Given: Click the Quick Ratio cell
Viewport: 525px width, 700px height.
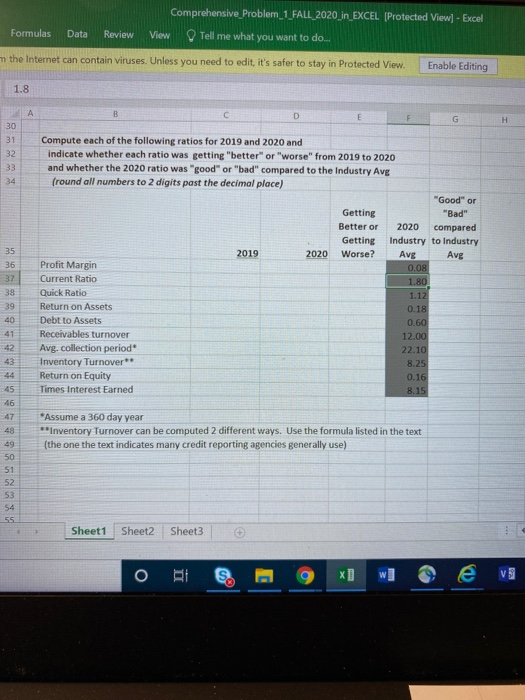Looking at the screenshot, I should (115, 292).
